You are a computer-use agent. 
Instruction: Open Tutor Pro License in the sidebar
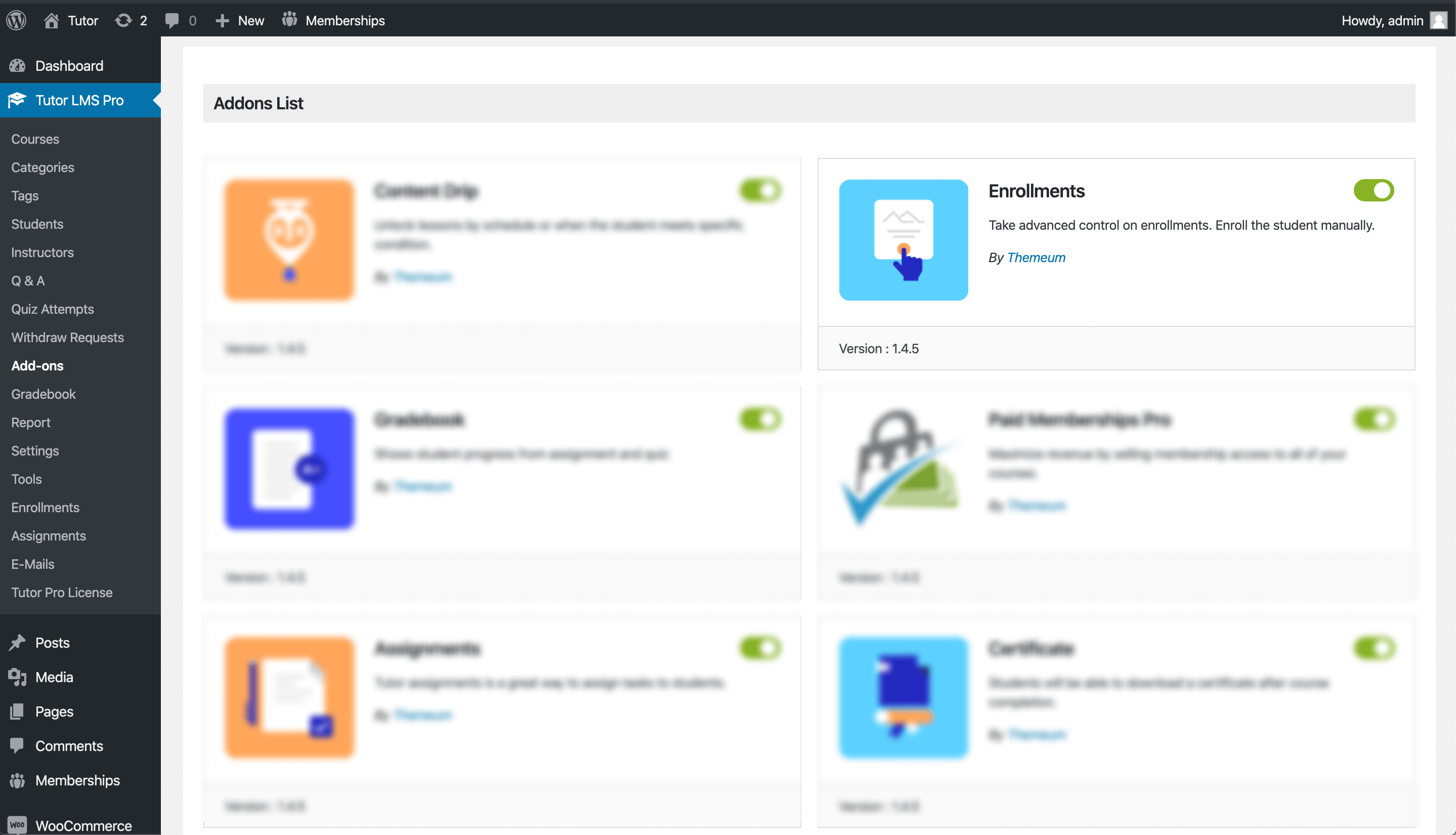click(x=61, y=593)
